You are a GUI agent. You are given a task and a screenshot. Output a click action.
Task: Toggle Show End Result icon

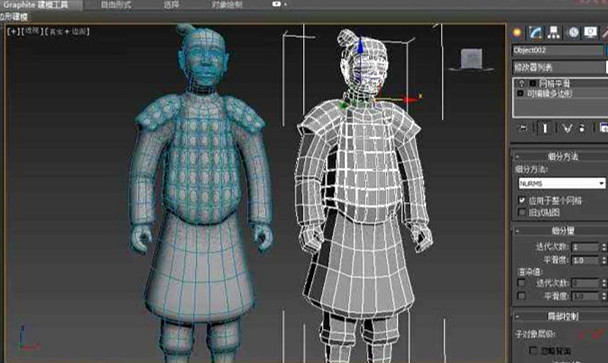(544, 128)
